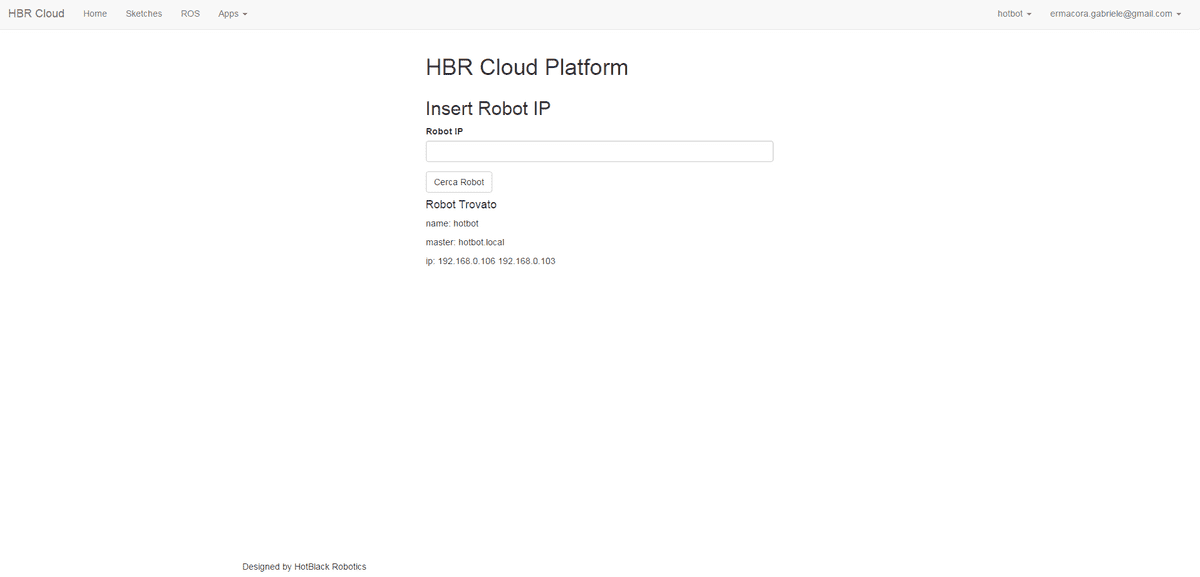Image resolution: width=1200 pixels, height=577 pixels.
Task: Click the Insert Robot IP heading
Action: (488, 107)
